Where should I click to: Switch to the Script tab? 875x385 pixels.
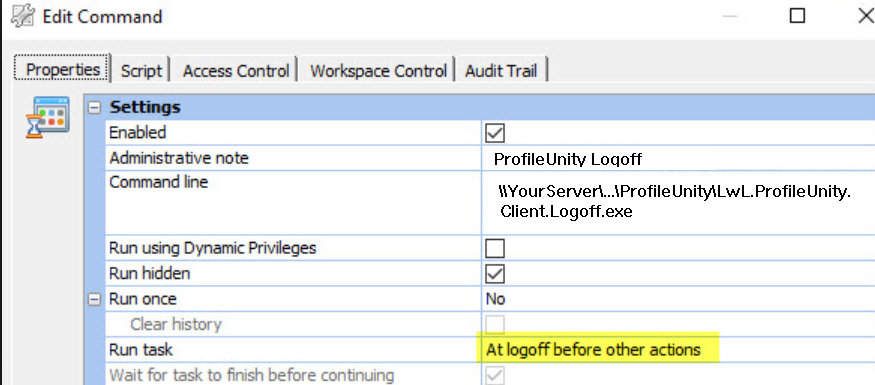pyautogui.click(x=141, y=70)
